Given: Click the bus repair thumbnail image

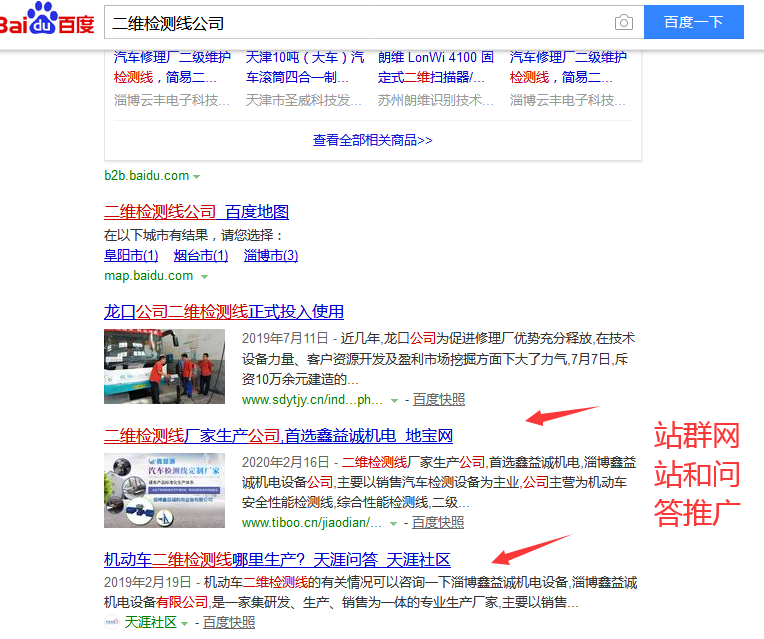Looking at the screenshot, I should tap(164, 367).
